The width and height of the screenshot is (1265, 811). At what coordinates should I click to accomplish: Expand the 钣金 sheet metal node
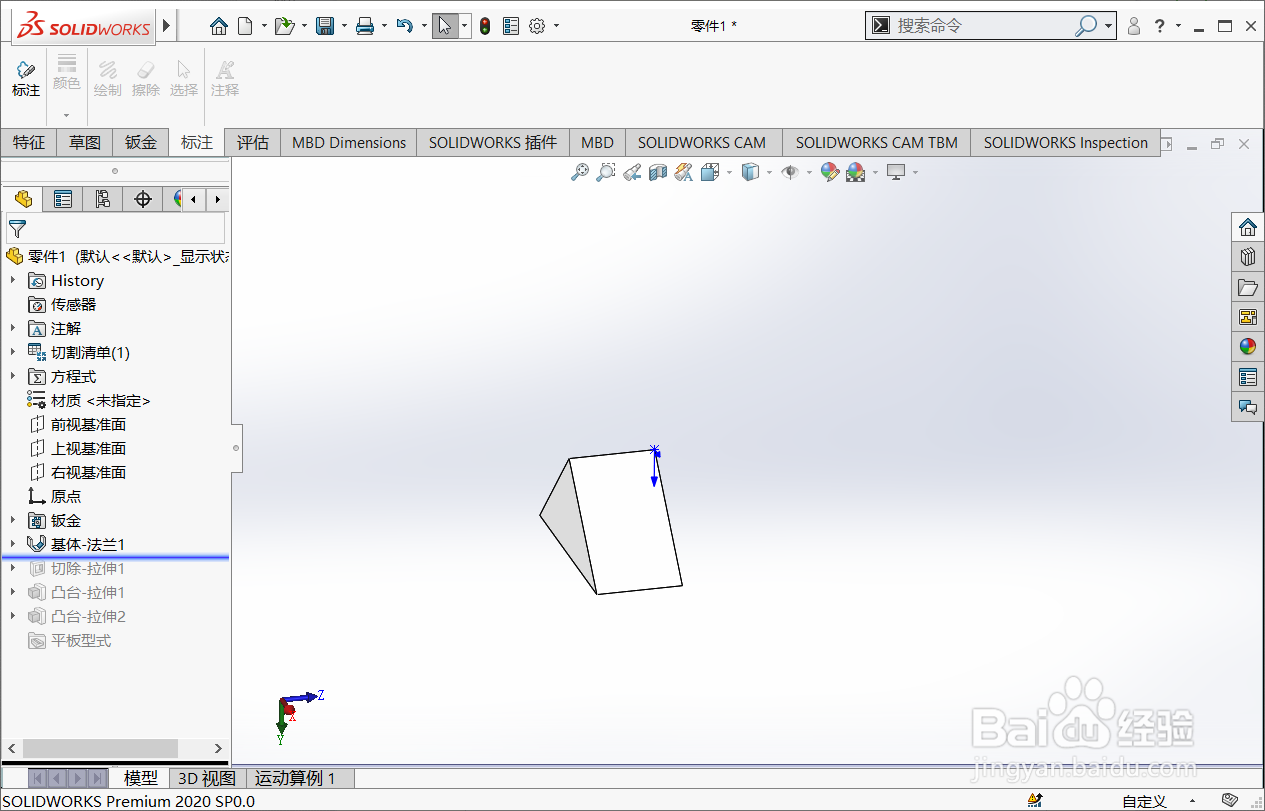13,521
